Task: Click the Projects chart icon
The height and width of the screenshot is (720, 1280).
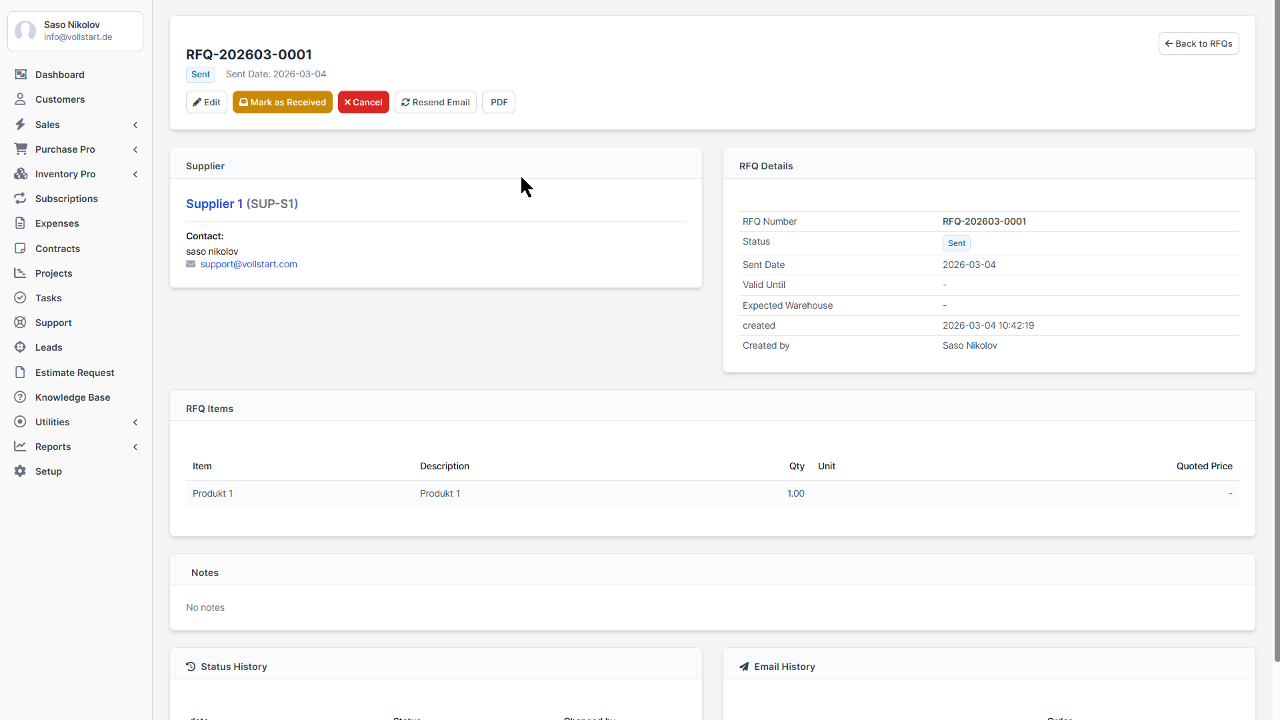Action: pyautogui.click(x=20, y=273)
